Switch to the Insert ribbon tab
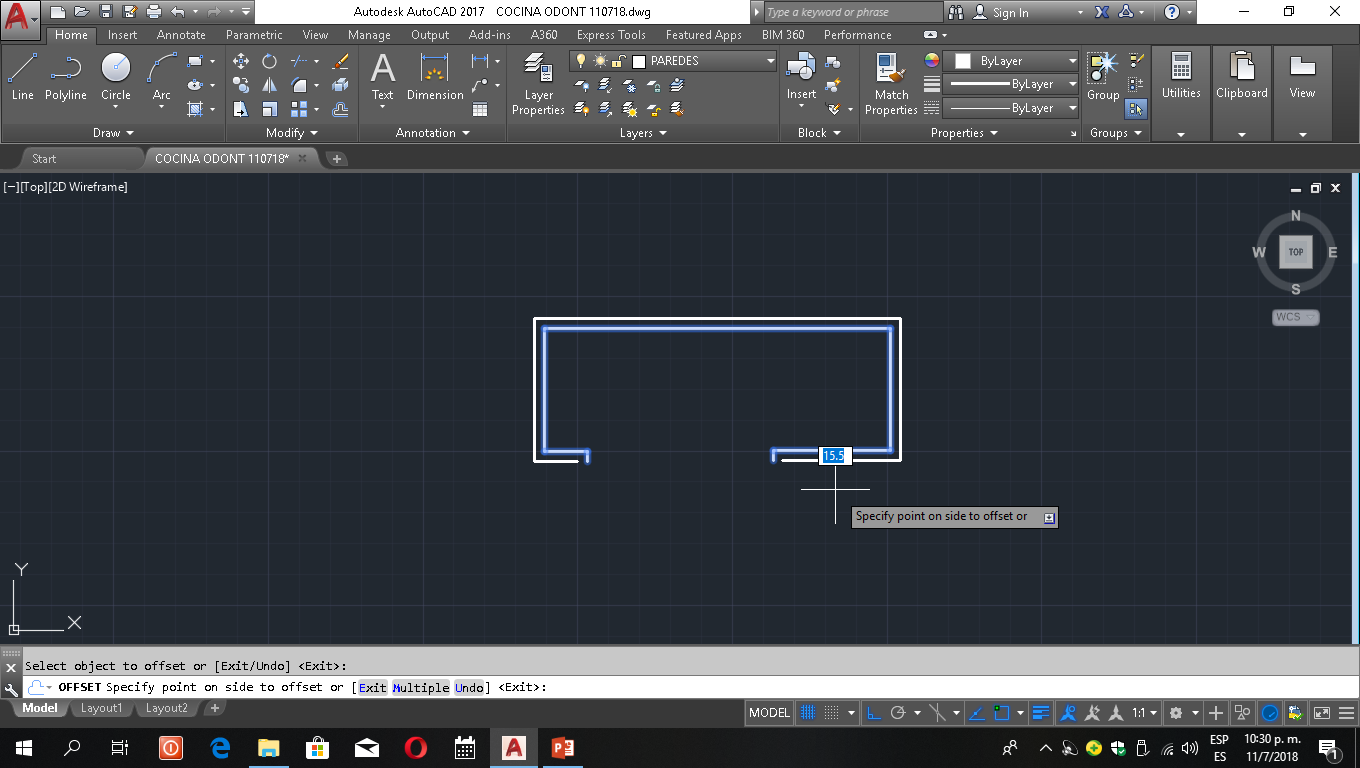Viewport: 1360px width, 768px height. (123, 35)
